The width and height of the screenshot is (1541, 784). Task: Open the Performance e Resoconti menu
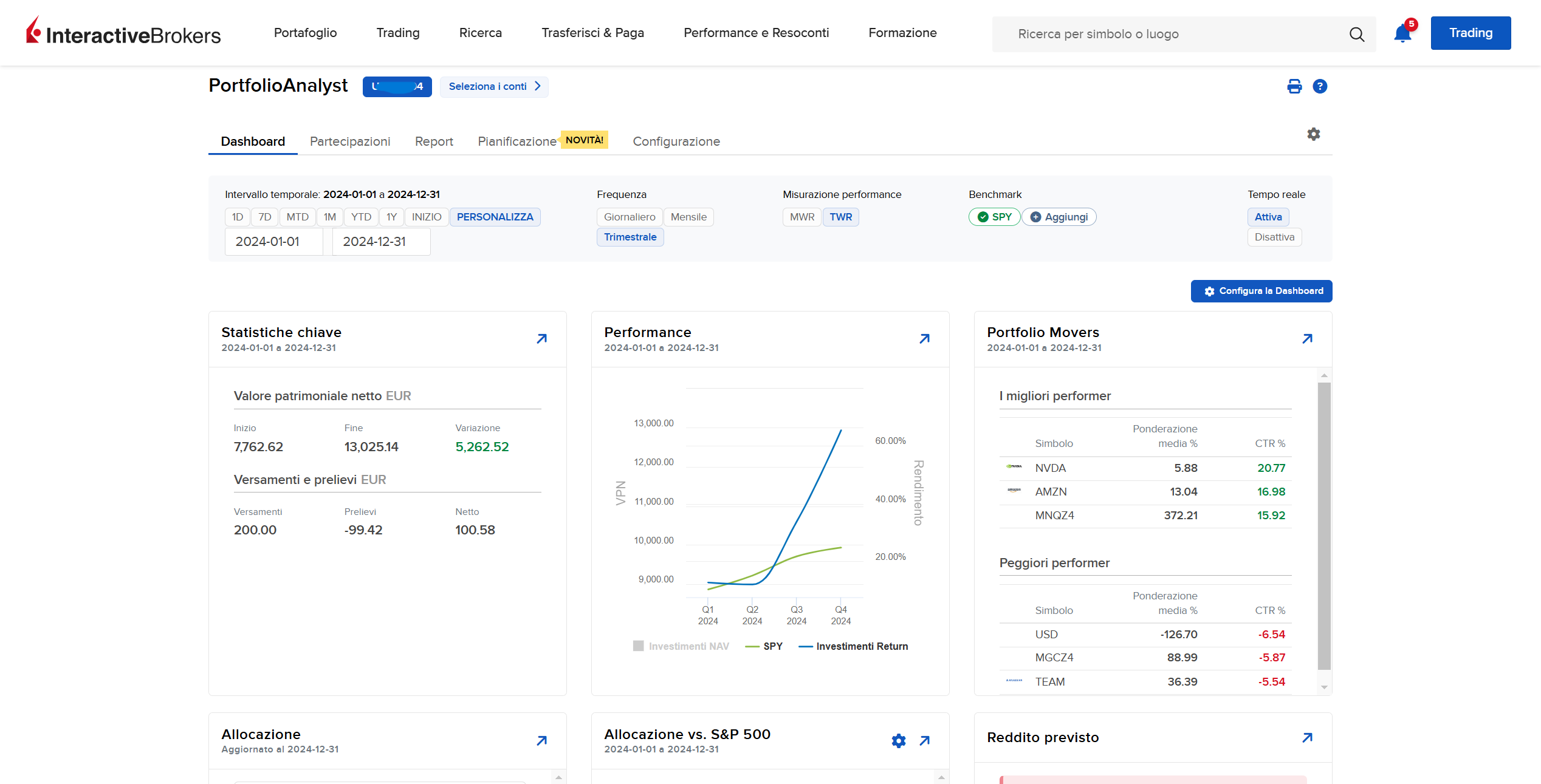756,33
